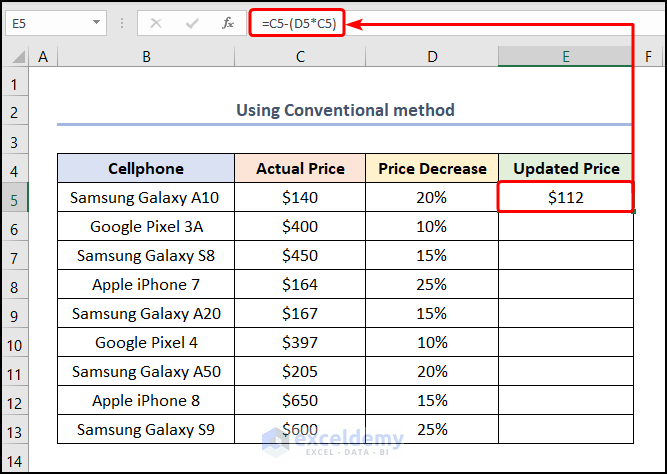
Task: Select column B header
Action: click(146, 58)
